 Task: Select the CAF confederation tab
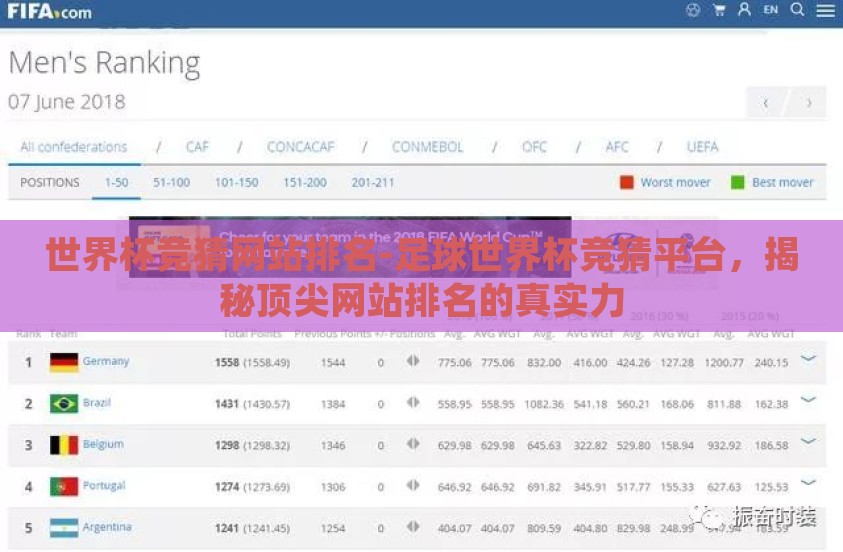[197, 147]
